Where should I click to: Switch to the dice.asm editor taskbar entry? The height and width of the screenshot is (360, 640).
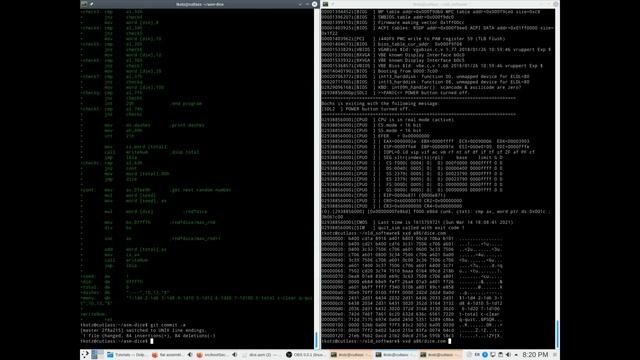pyautogui.click(x=261, y=355)
